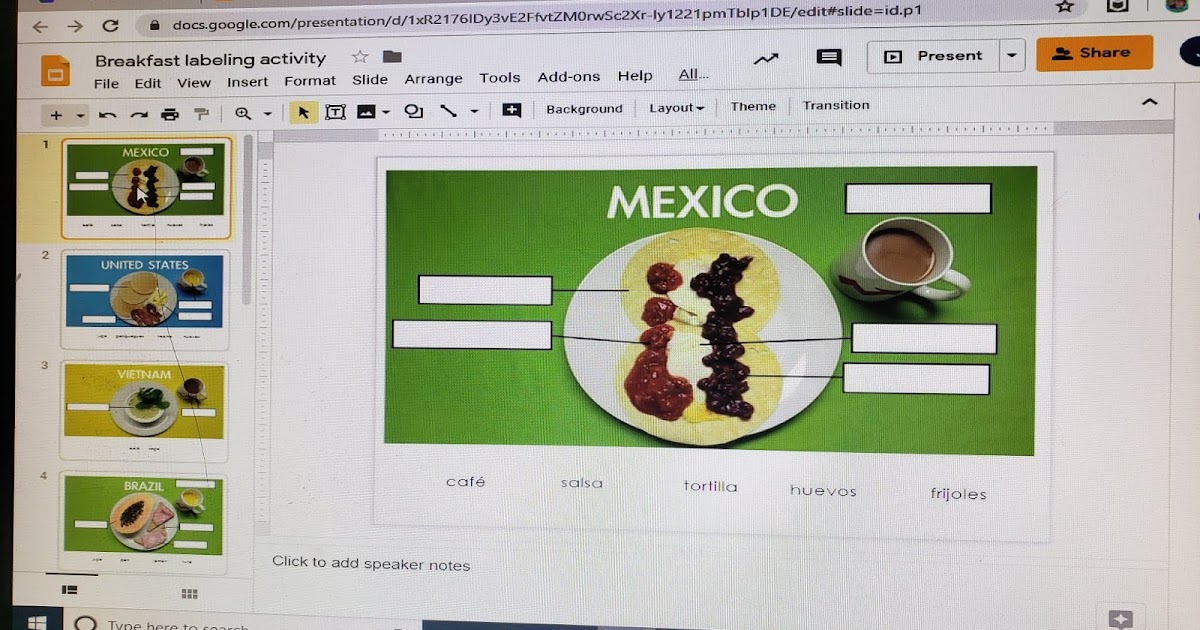Click the Undo icon

[110, 114]
